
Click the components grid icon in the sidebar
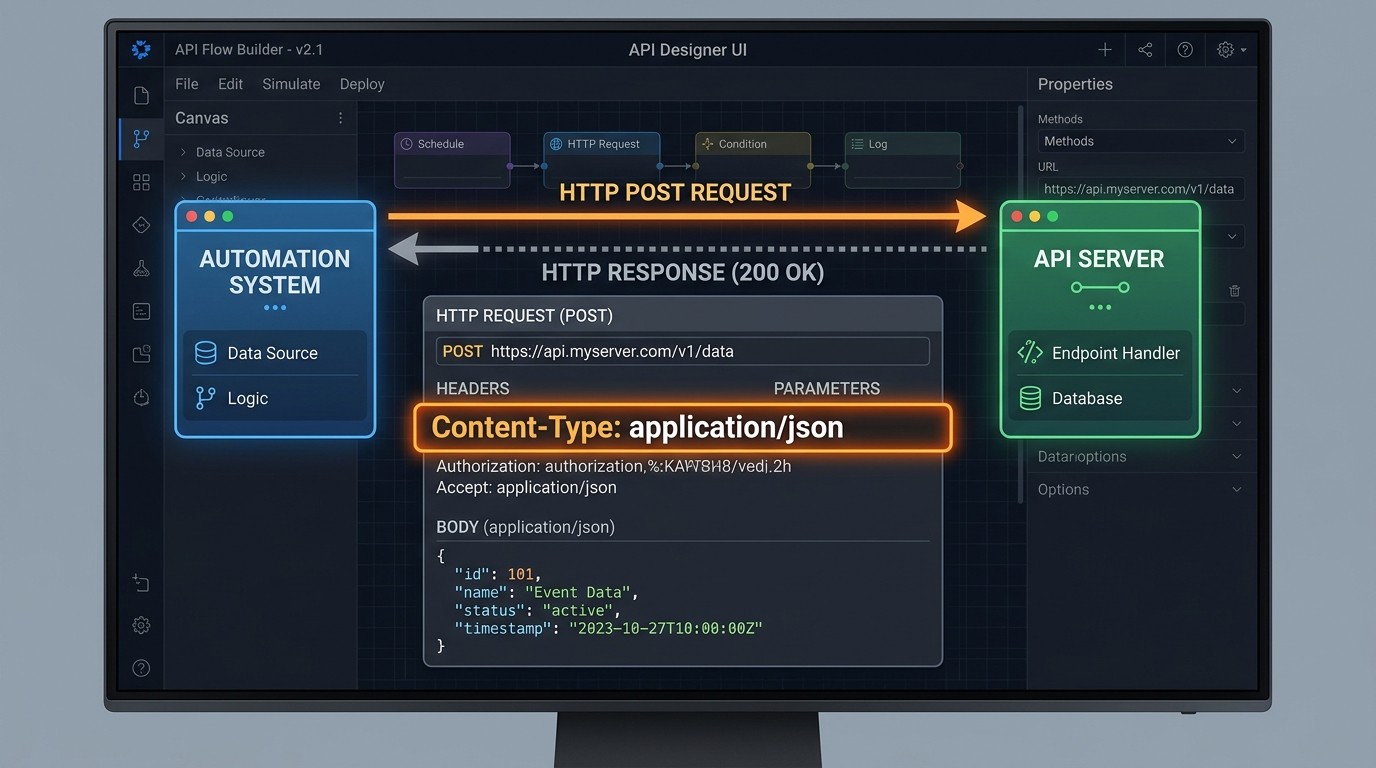click(x=140, y=182)
